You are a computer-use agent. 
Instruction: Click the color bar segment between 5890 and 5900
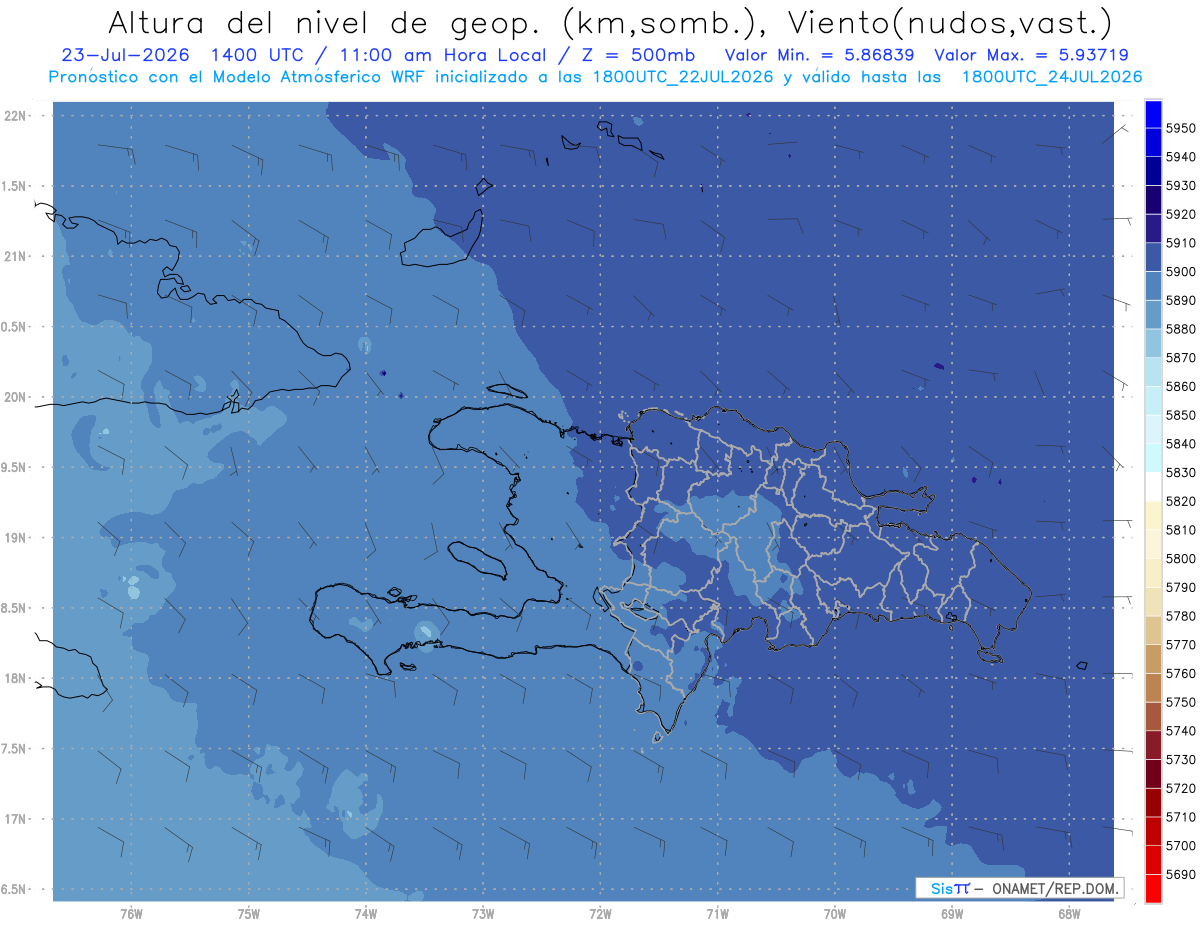coord(1153,286)
